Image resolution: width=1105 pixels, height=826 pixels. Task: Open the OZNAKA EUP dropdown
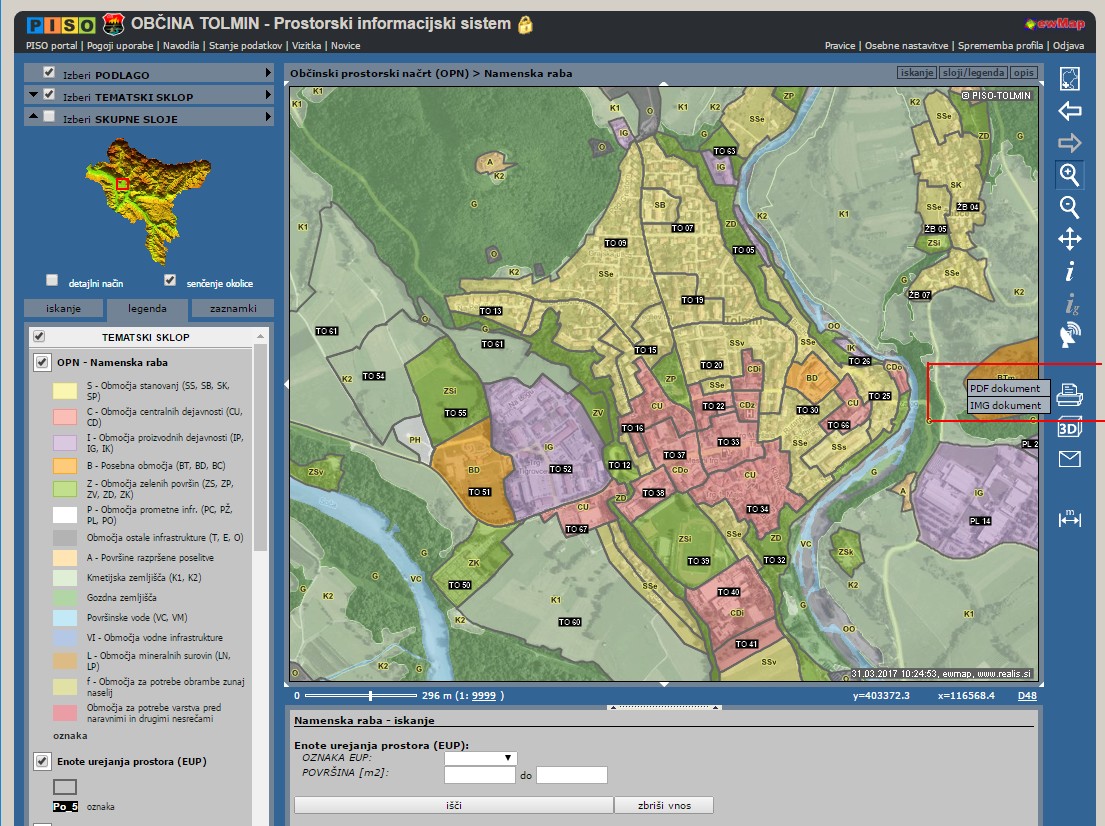click(x=481, y=758)
